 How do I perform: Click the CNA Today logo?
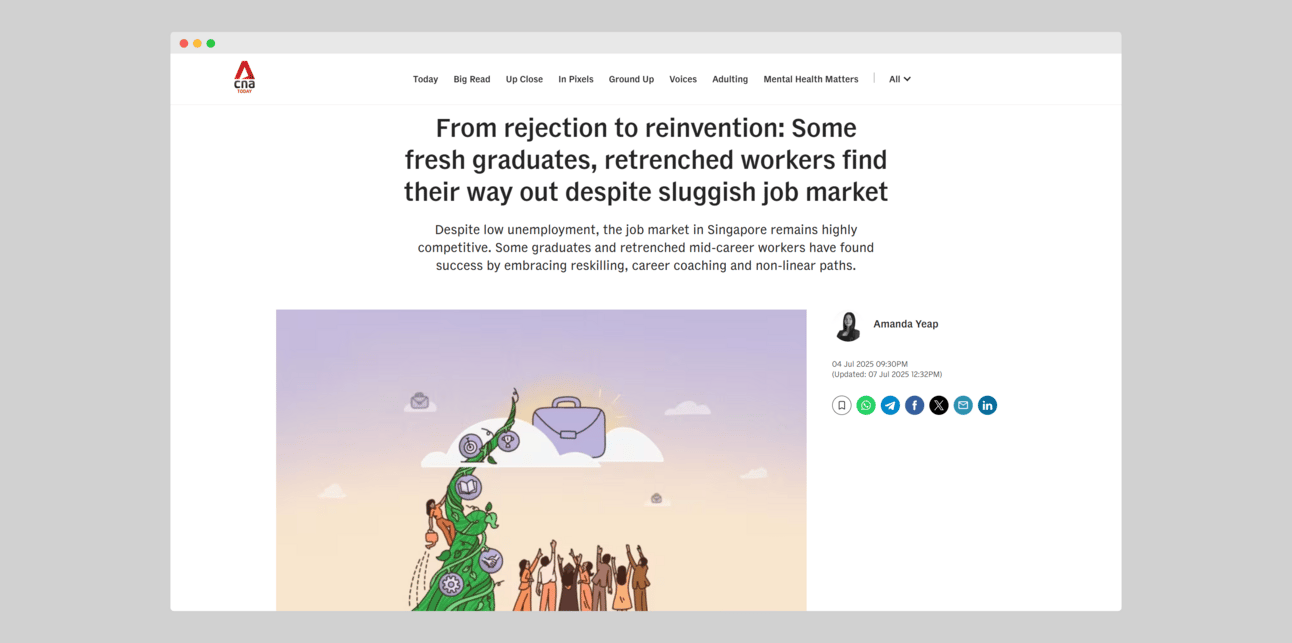pos(245,77)
